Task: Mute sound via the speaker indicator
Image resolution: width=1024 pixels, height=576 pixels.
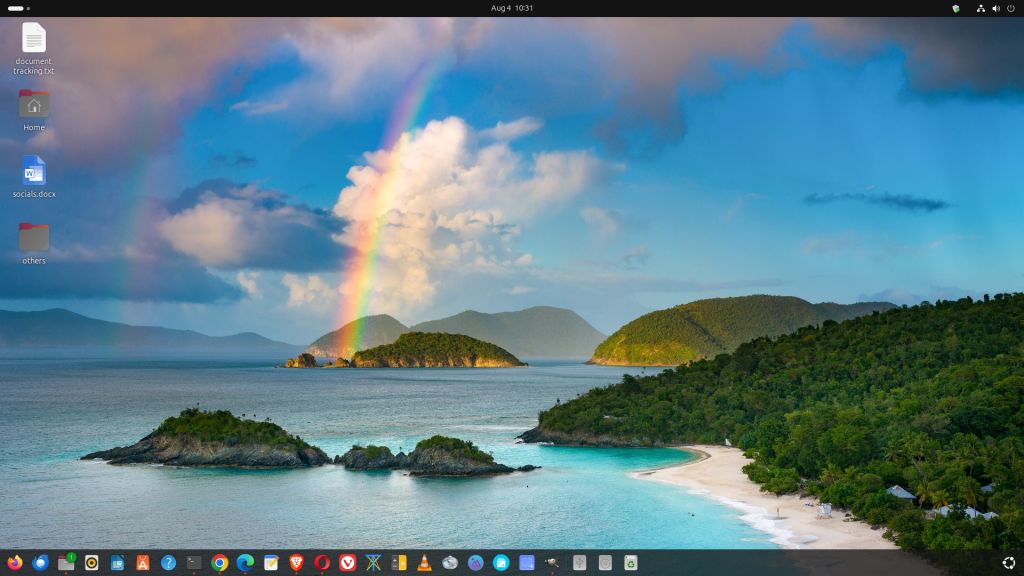Action: [x=996, y=8]
